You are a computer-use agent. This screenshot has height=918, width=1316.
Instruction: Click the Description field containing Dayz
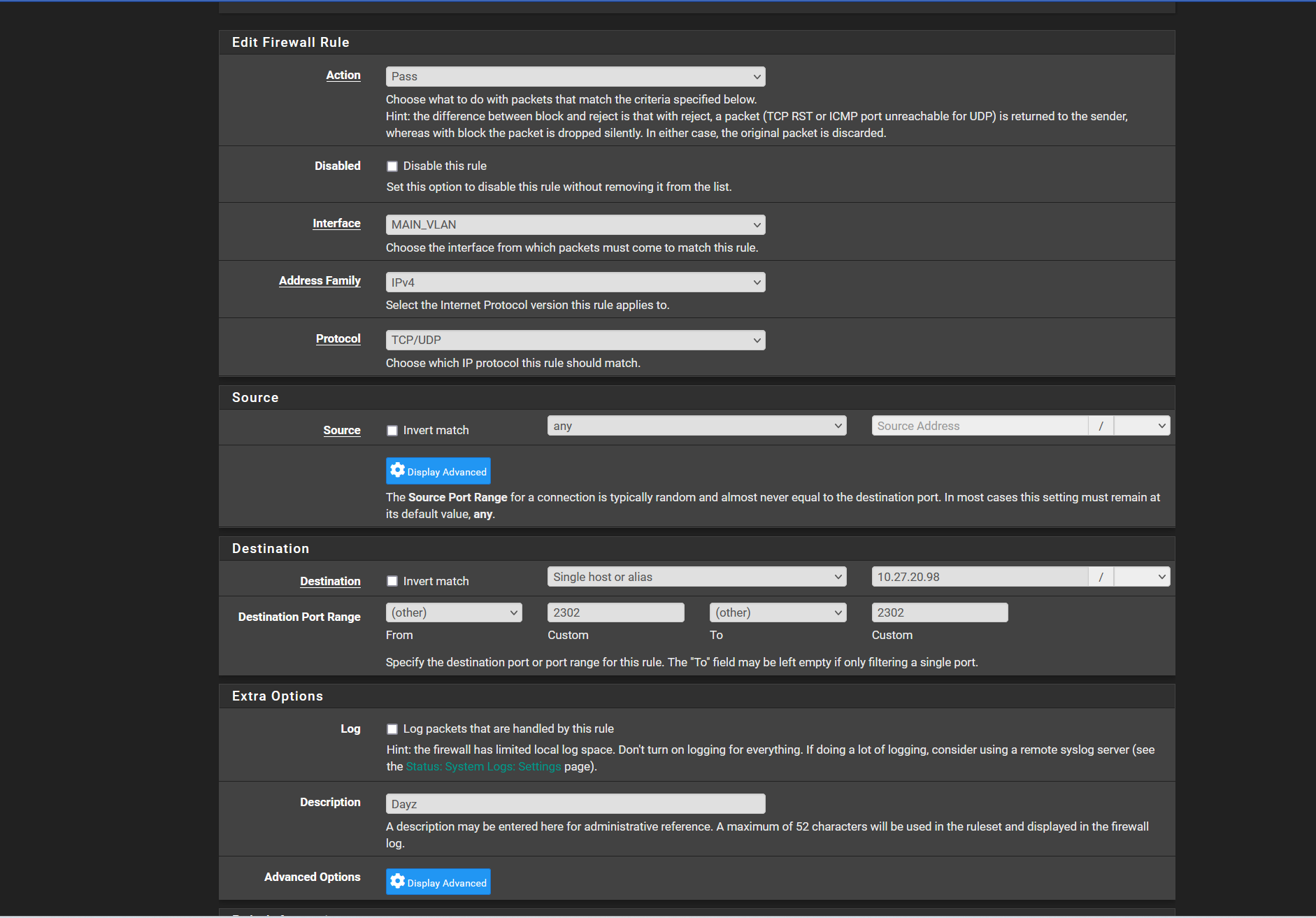tap(575, 804)
